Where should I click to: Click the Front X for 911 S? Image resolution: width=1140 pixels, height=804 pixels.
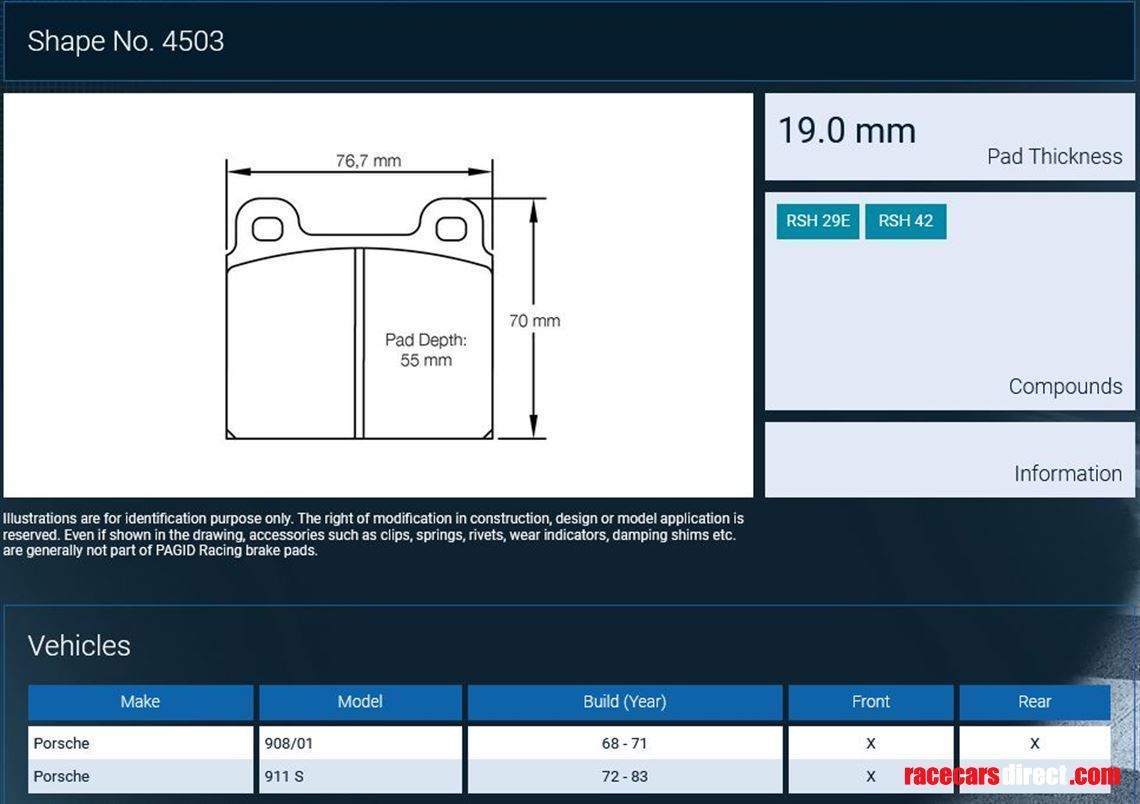[x=870, y=776]
